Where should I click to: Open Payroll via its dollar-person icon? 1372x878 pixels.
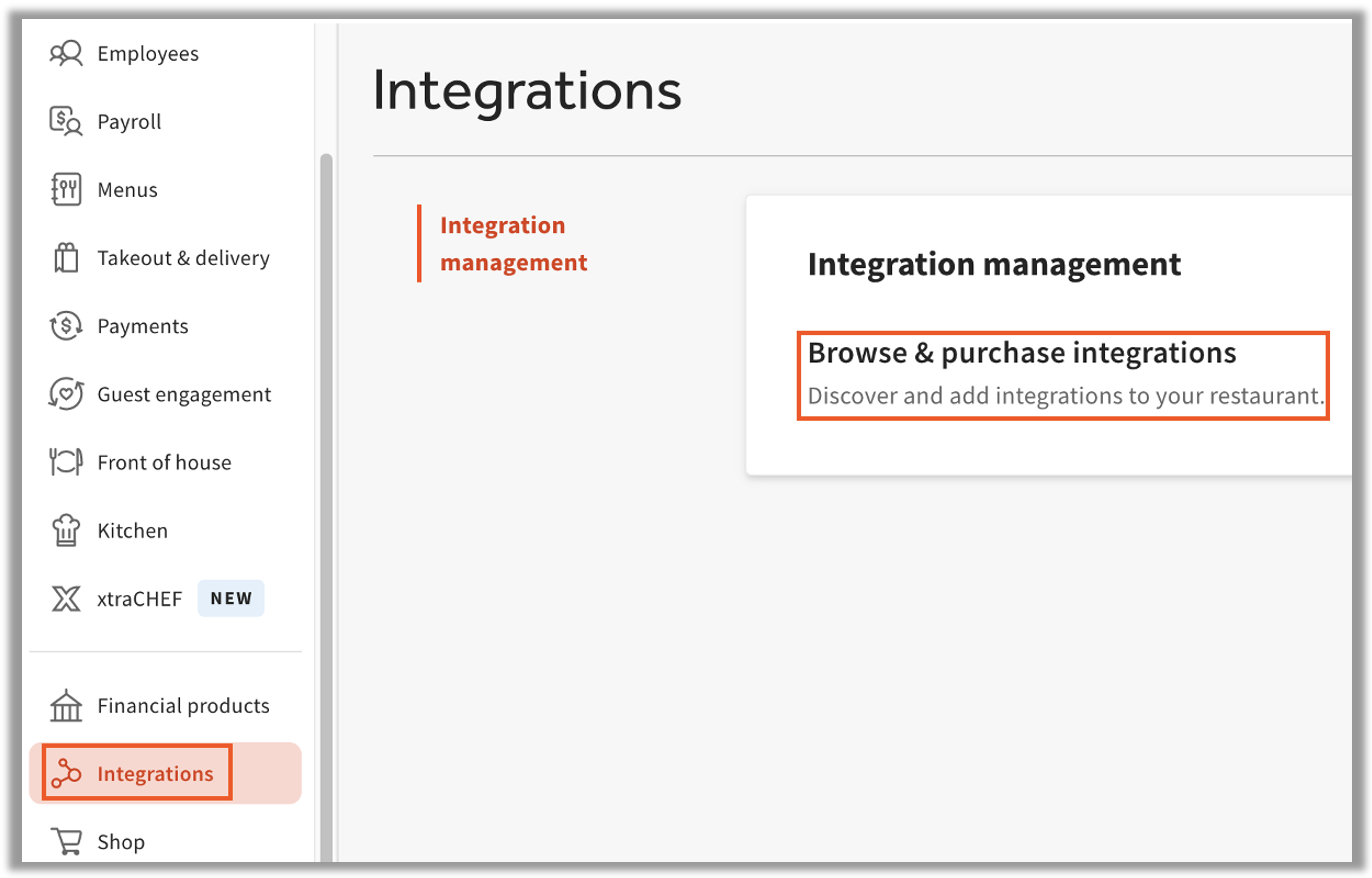pos(65,122)
